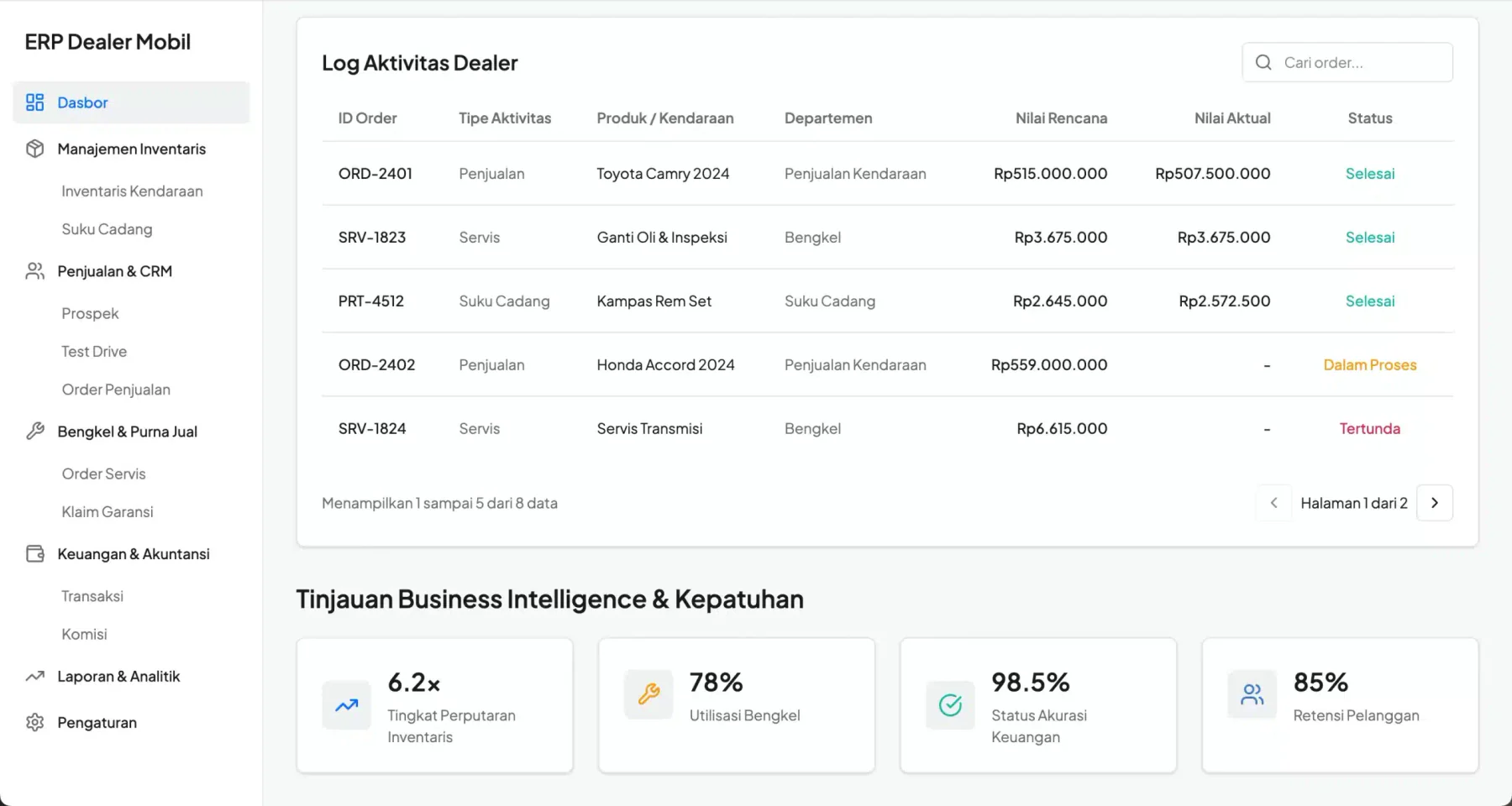
Task: Click the Keuangan & Akuntansi wallet icon
Action: tap(34, 554)
